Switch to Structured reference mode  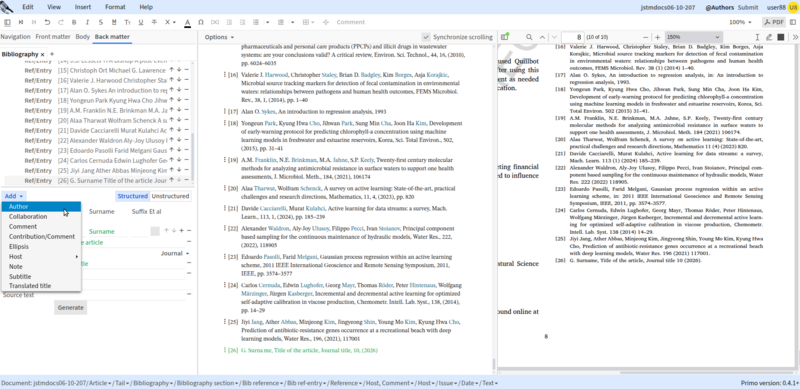click(133, 196)
